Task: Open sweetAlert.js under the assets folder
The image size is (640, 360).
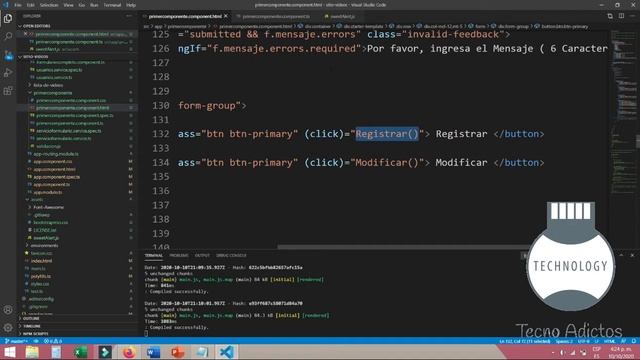Action: coord(46,238)
